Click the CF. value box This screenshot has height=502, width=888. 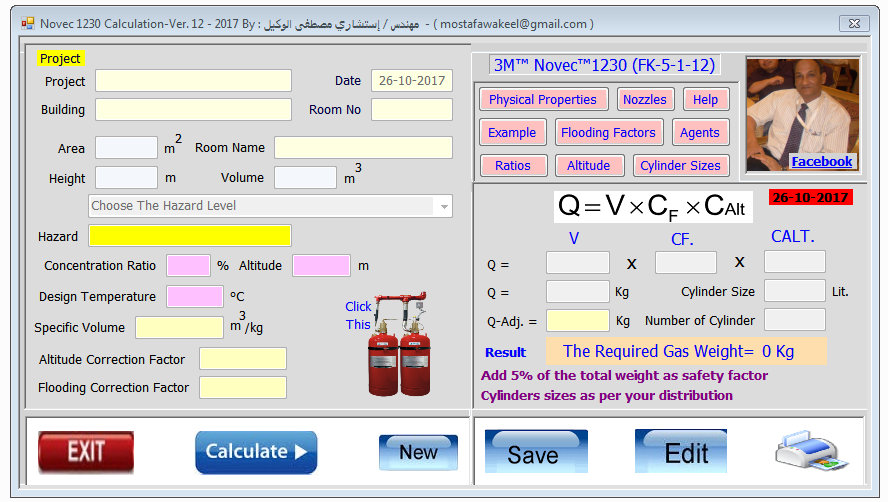[686, 263]
